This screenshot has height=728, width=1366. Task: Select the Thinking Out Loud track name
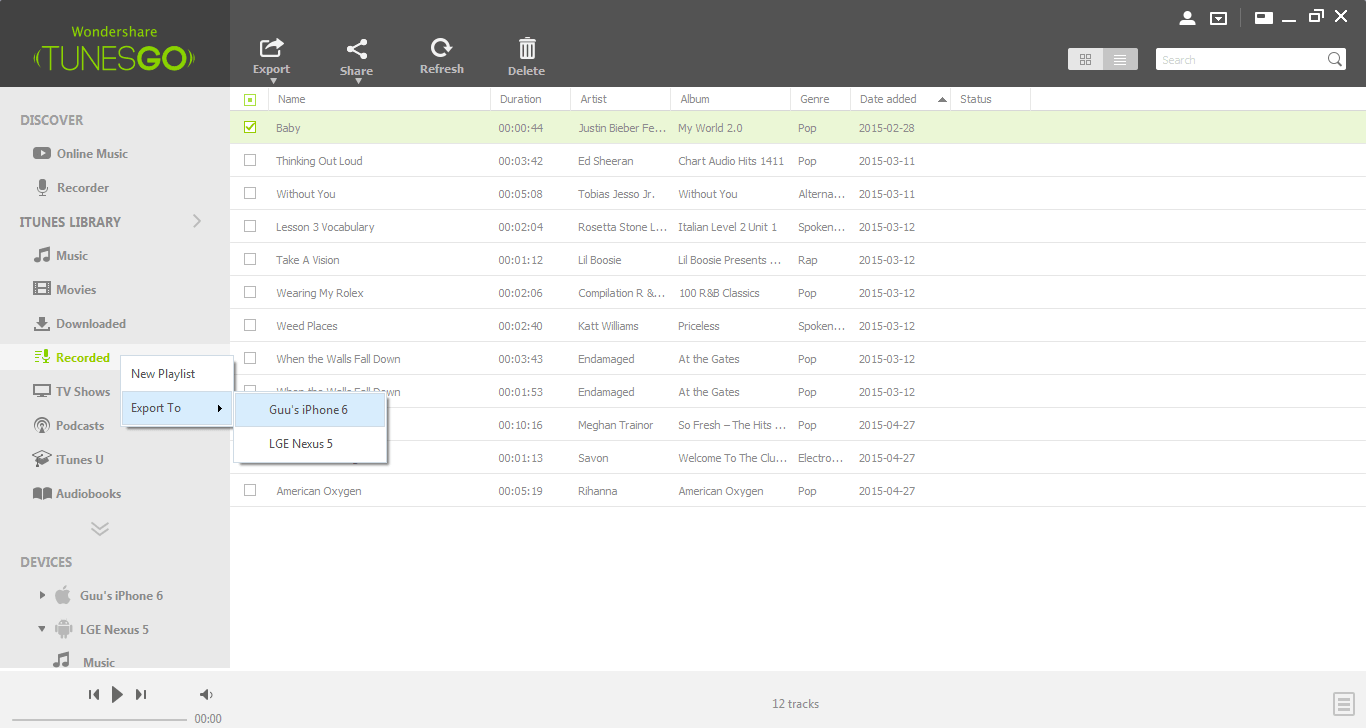pyautogui.click(x=319, y=161)
